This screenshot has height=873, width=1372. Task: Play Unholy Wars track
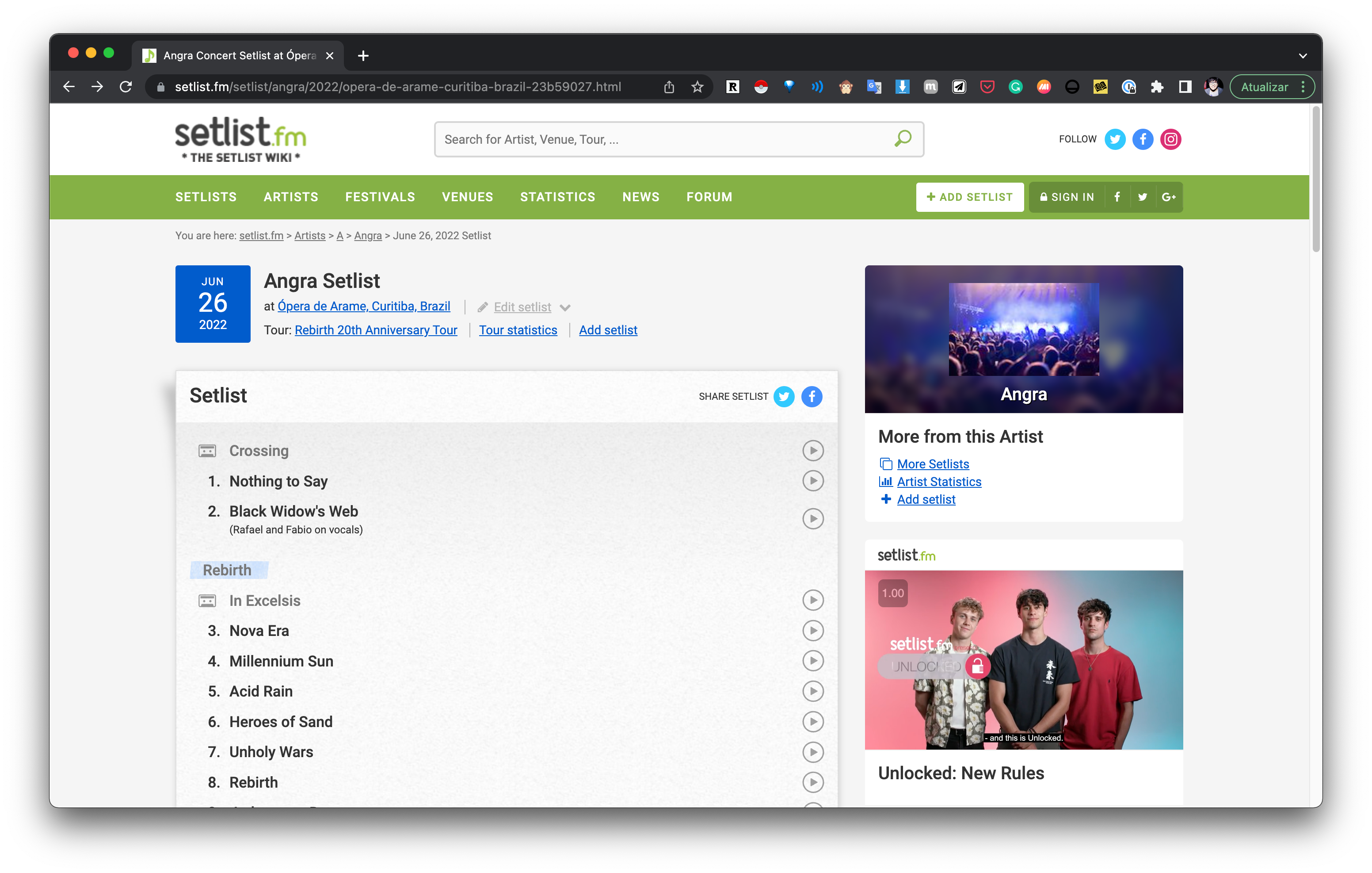click(812, 751)
